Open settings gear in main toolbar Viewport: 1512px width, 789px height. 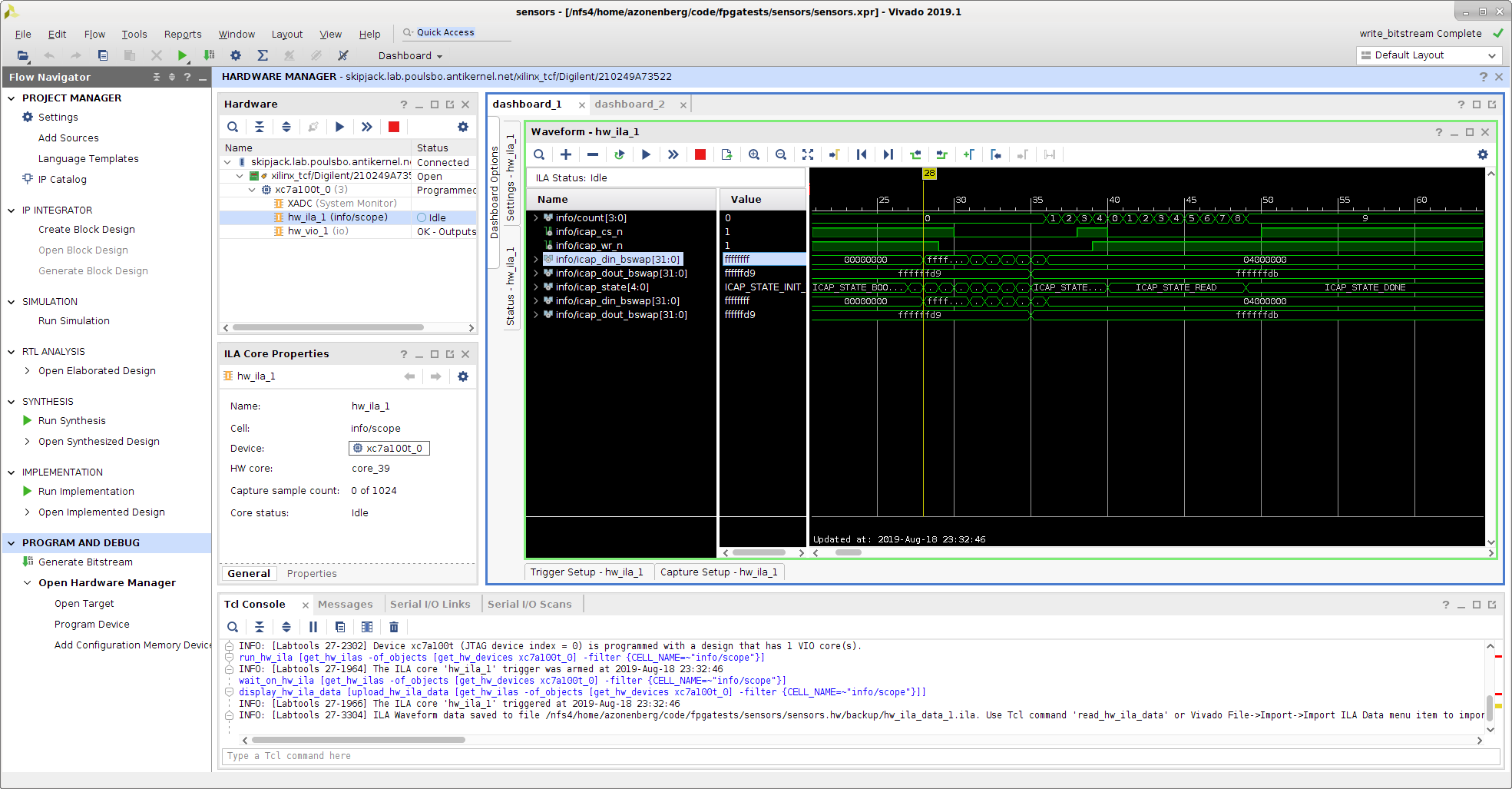[236, 55]
